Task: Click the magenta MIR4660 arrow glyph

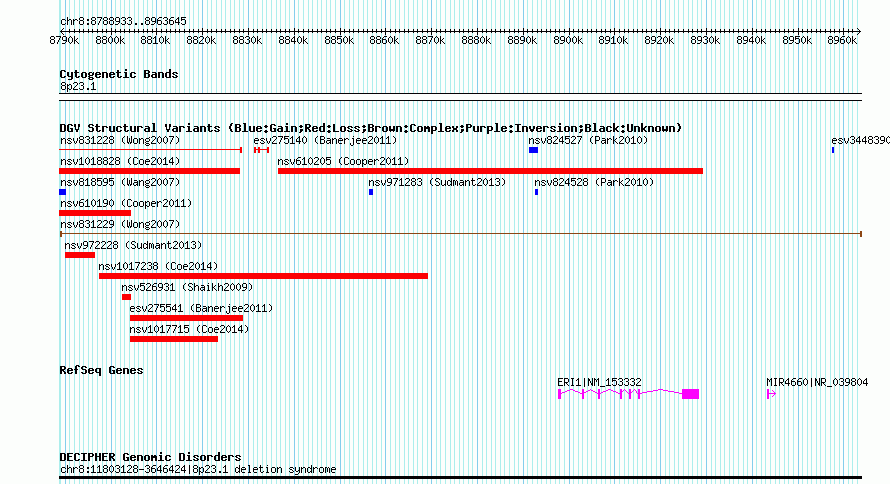Action: (x=771, y=394)
